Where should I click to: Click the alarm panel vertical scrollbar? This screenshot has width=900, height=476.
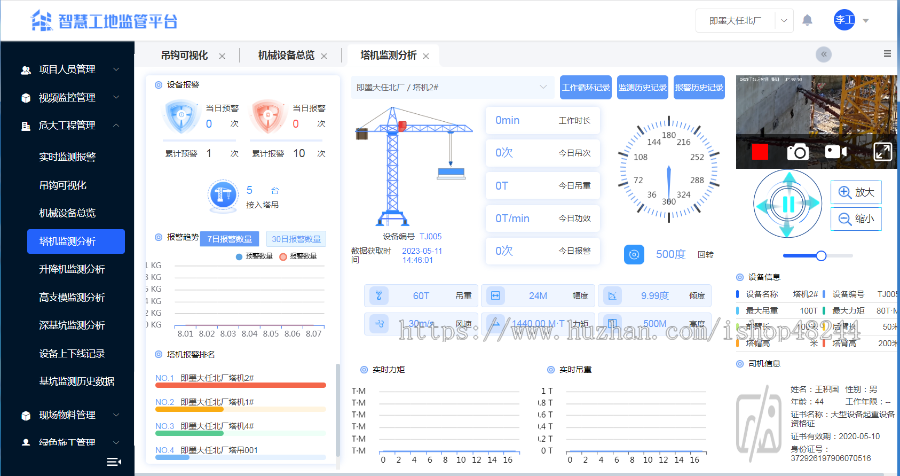(x=338, y=409)
